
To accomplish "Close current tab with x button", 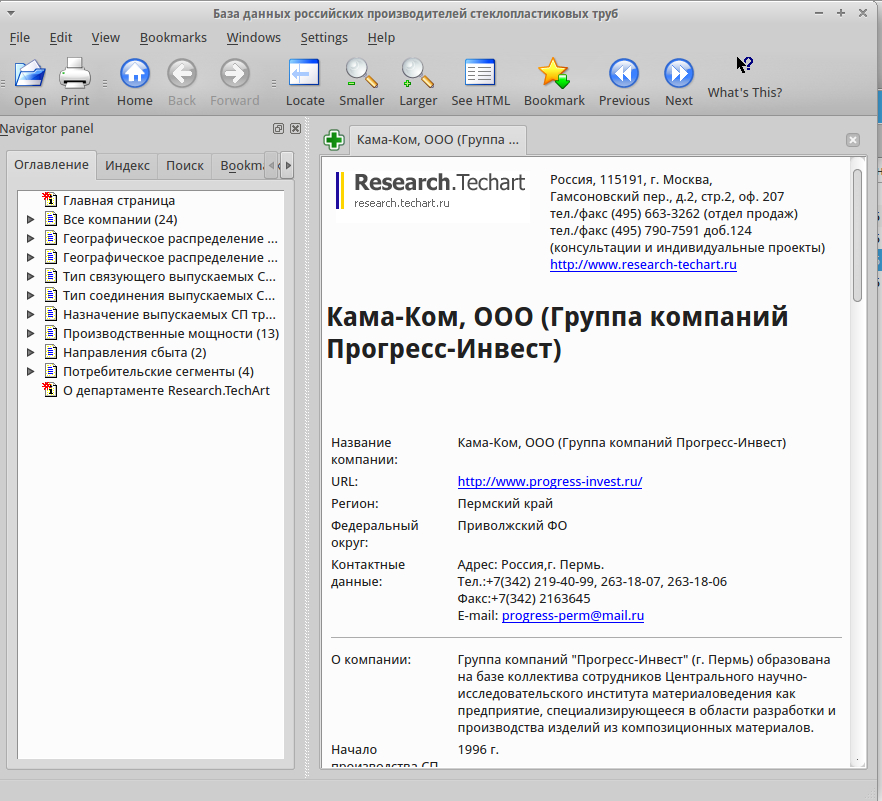I will pos(853,140).
